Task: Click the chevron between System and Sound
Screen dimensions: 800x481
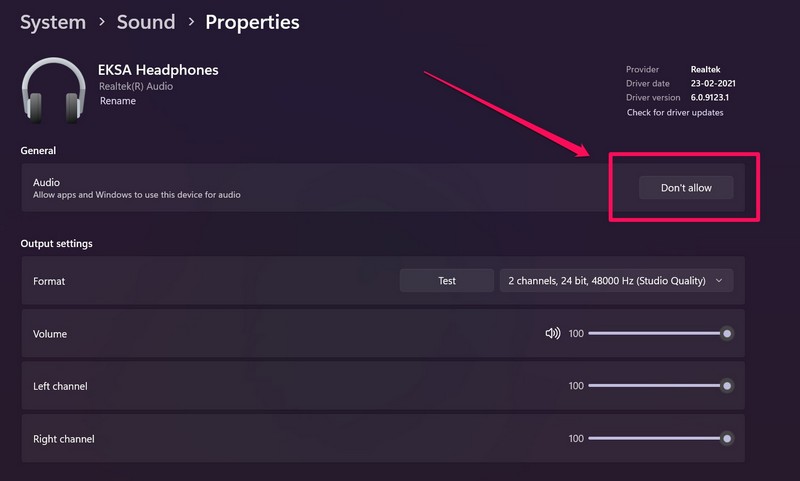Action: pyautogui.click(x=99, y=22)
